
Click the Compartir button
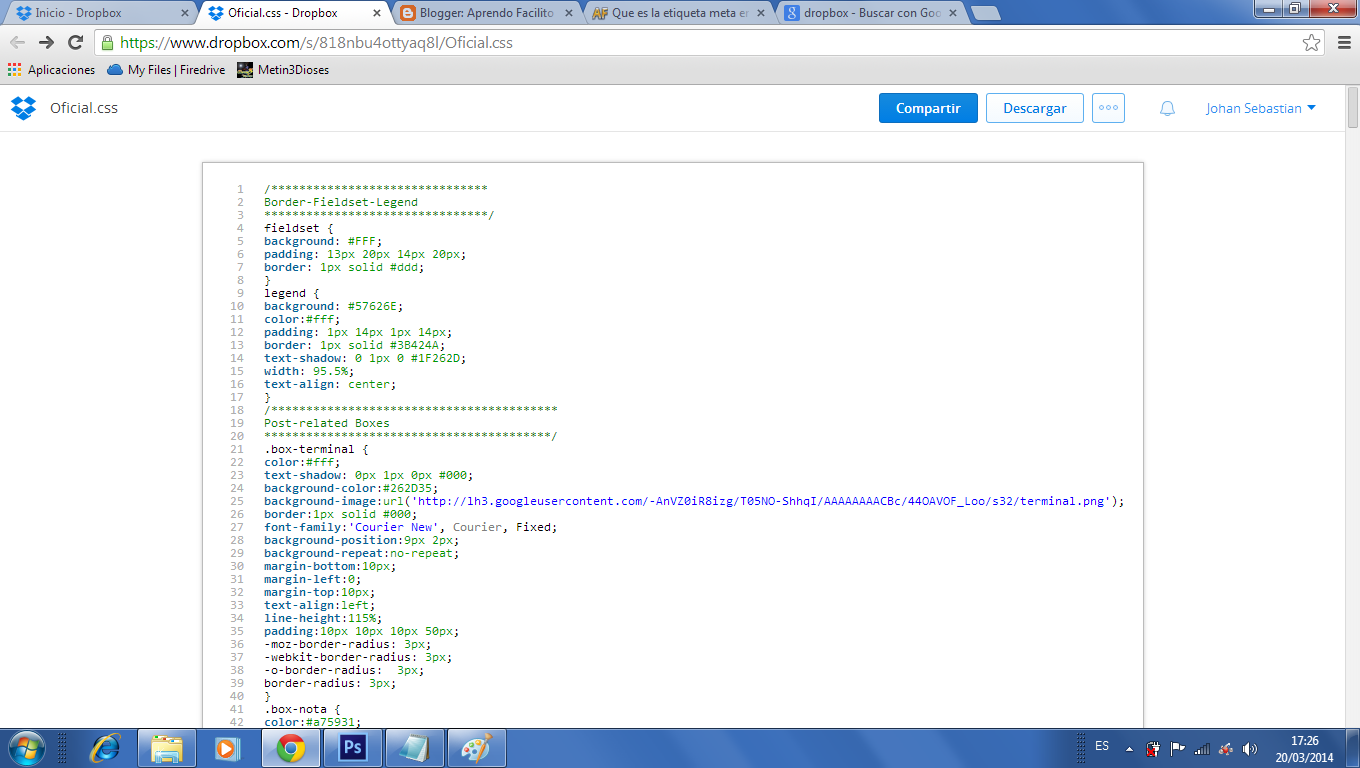point(928,107)
